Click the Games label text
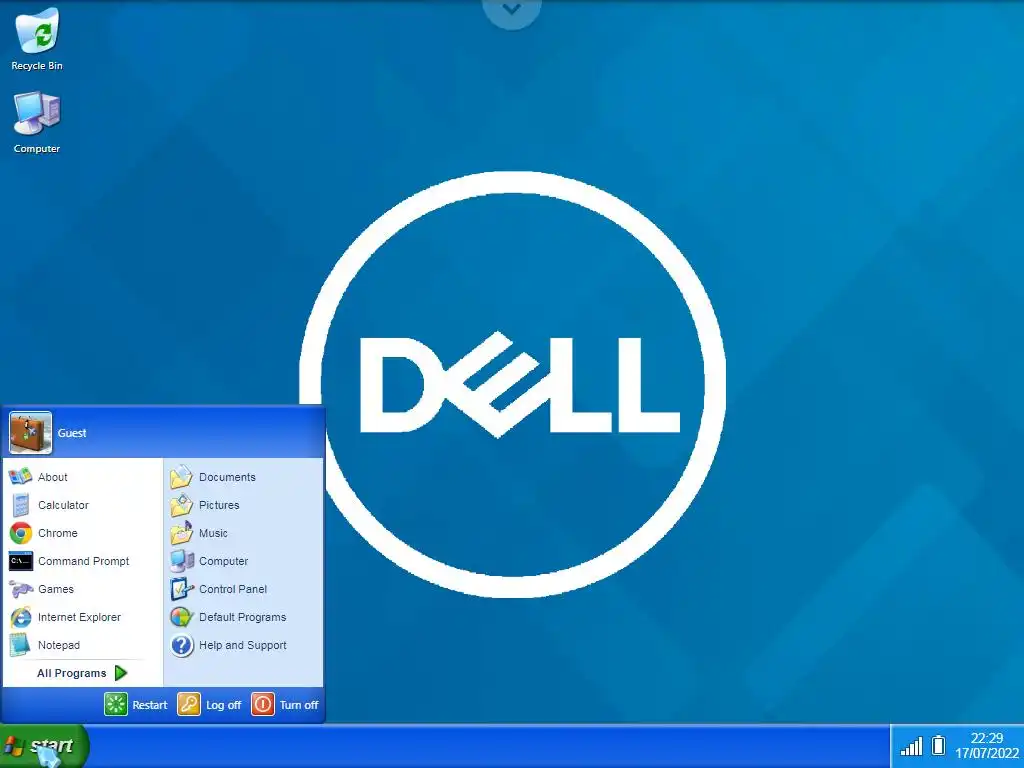This screenshot has height=768, width=1024. (56, 590)
